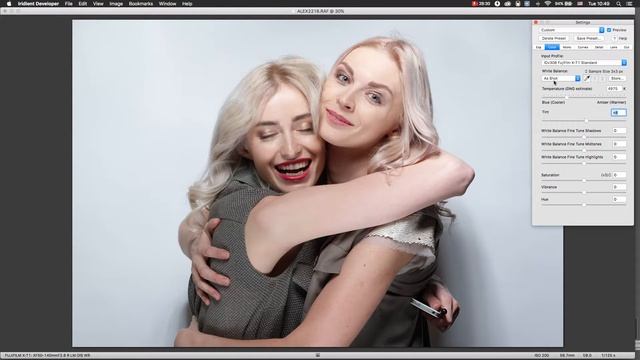Click the Hue value field
The width and height of the screenshot is (640, 360).
(x=619, y=199)
